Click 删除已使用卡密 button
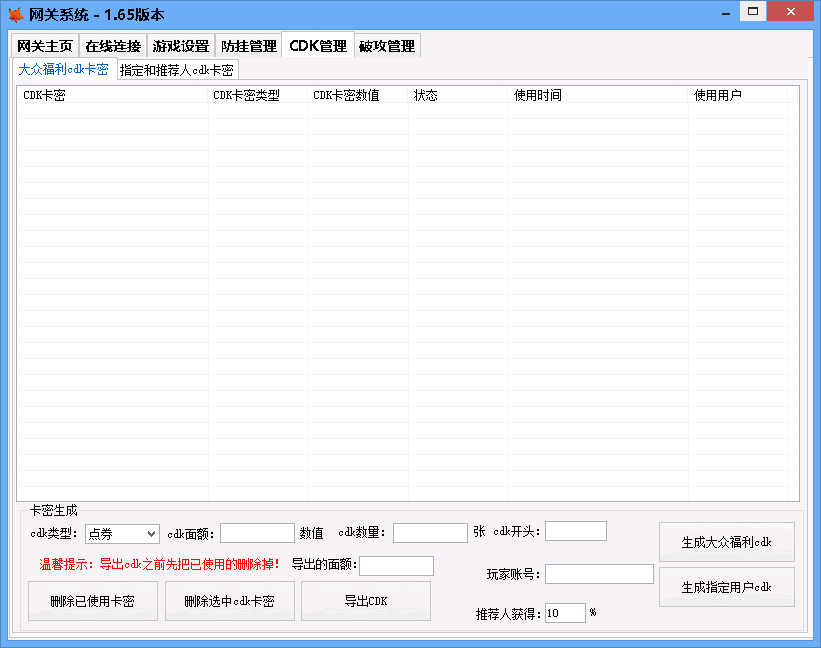 (x=93, y=601)
